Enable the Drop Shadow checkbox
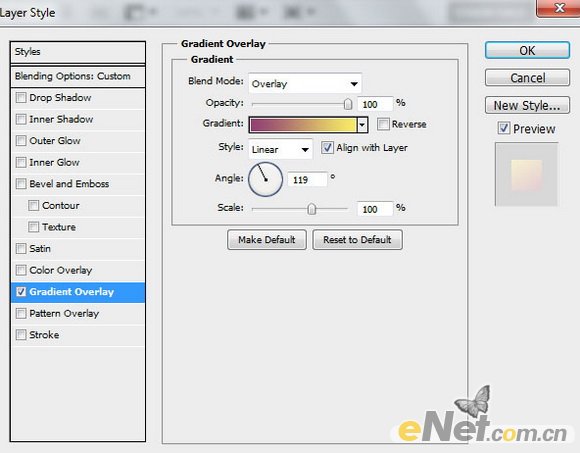 point(21,98)
